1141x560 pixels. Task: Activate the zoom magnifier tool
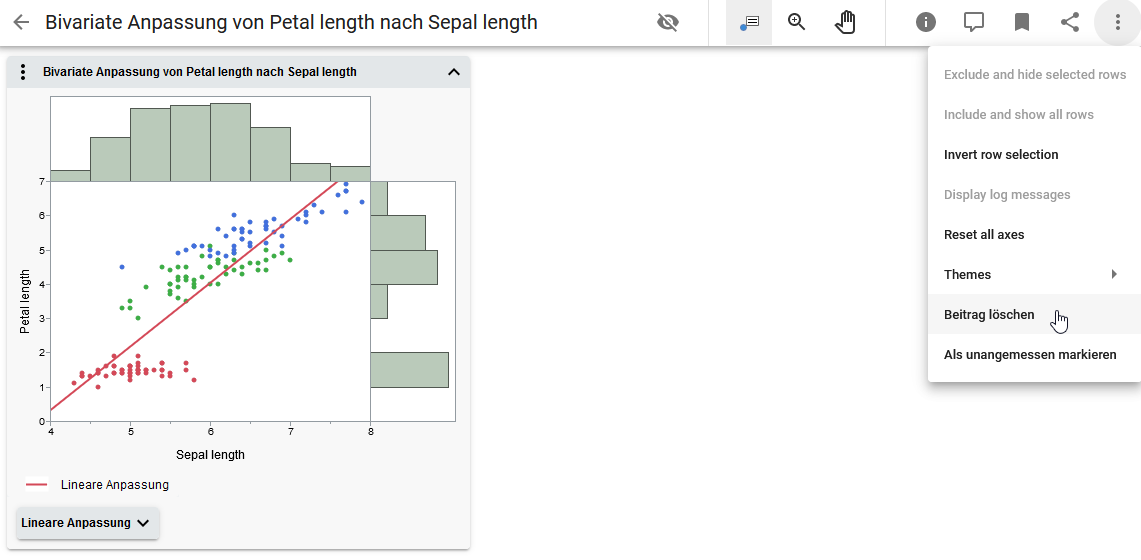(797, 22)
